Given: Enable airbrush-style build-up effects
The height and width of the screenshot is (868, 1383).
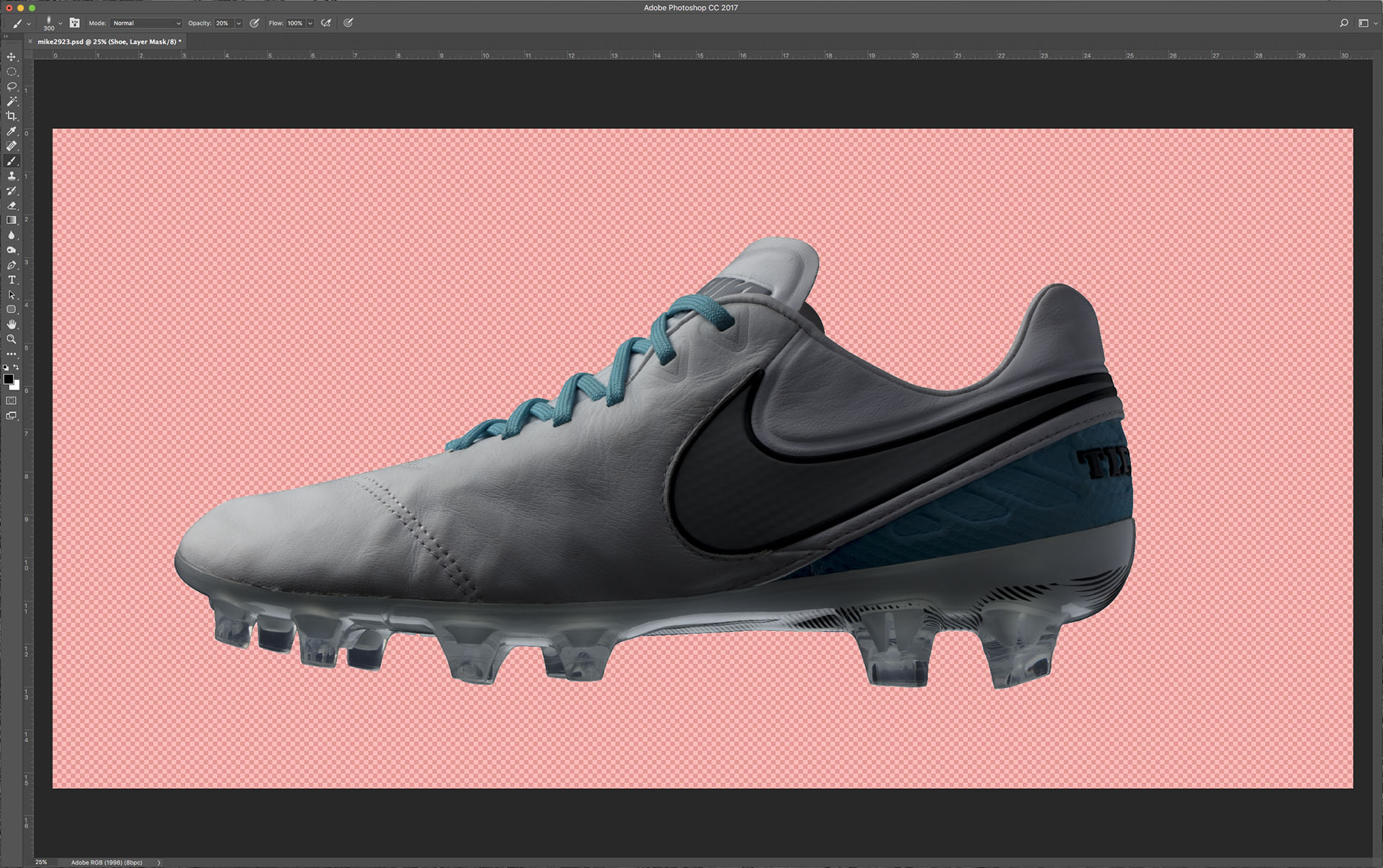Looking at the screenshot, I should (x=326, y=23).
